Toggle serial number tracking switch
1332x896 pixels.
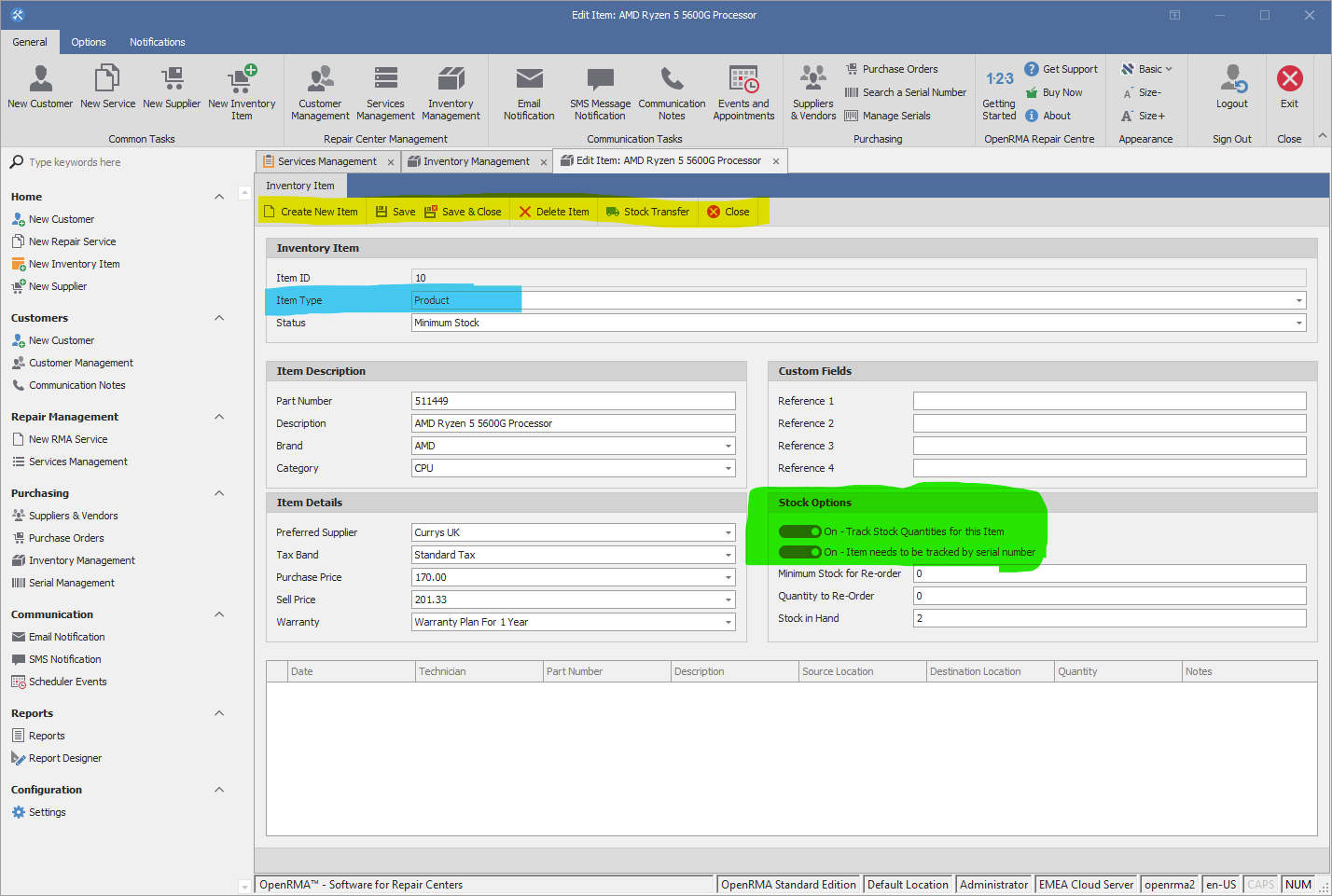[799, 552]
